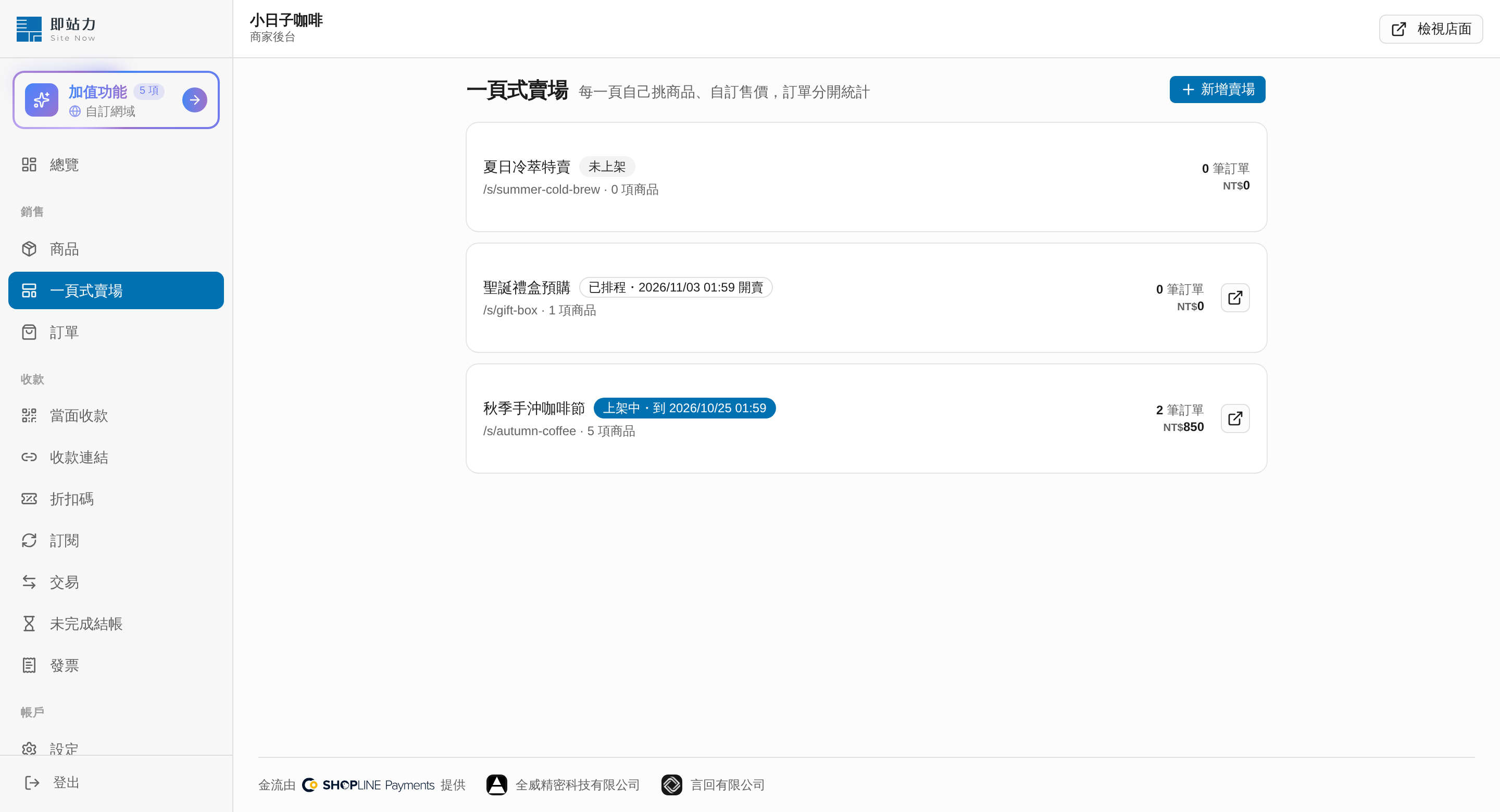Open 商品 in the sidebar
The image size is (1500, 812).
(x=116, y=249)
